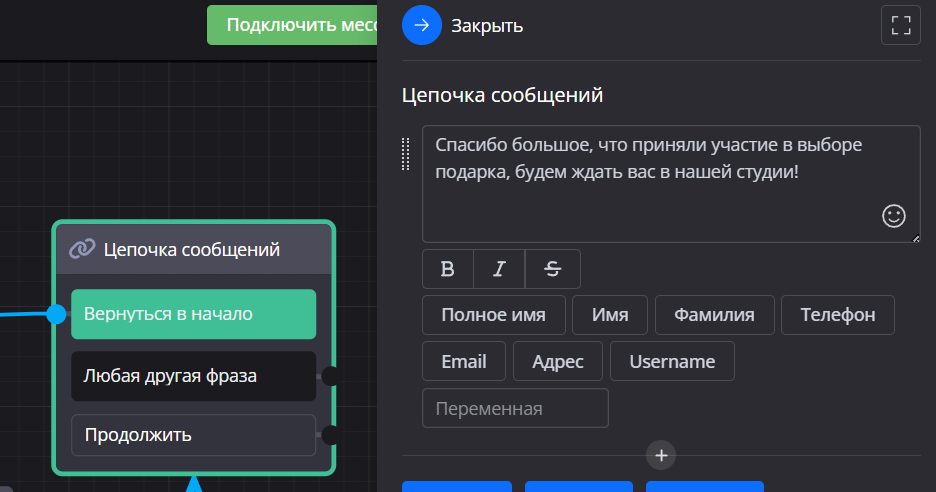The image size is (936, 492).
Task: Toggle strikethrough text formatting
Action: 552,269
